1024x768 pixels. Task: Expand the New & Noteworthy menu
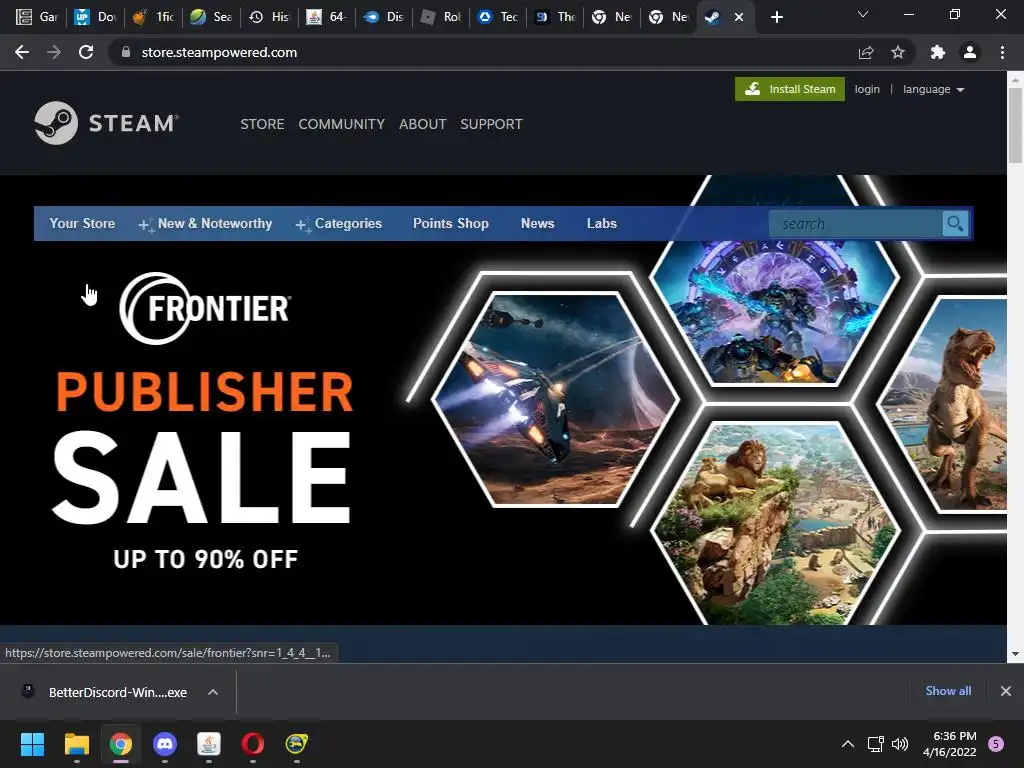tap(205, 223)
